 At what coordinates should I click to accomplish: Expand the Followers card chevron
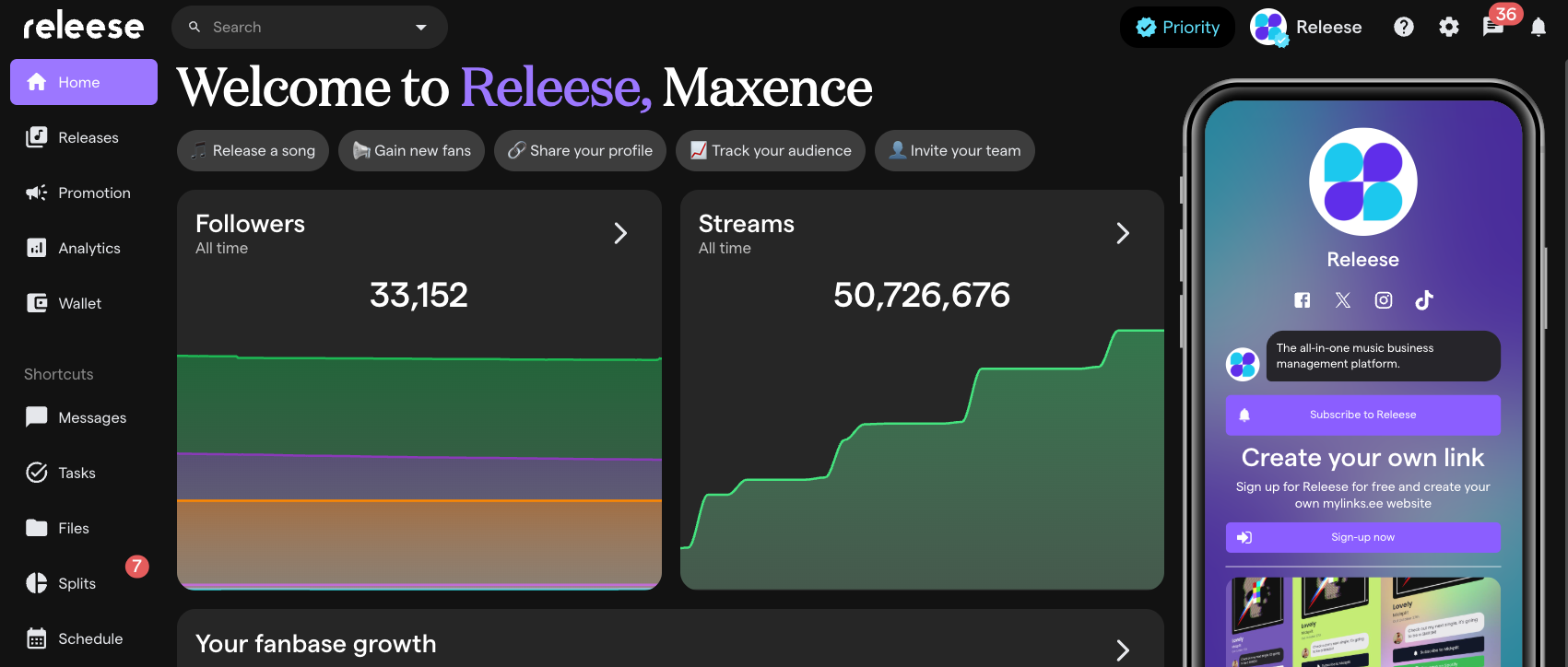620,233
